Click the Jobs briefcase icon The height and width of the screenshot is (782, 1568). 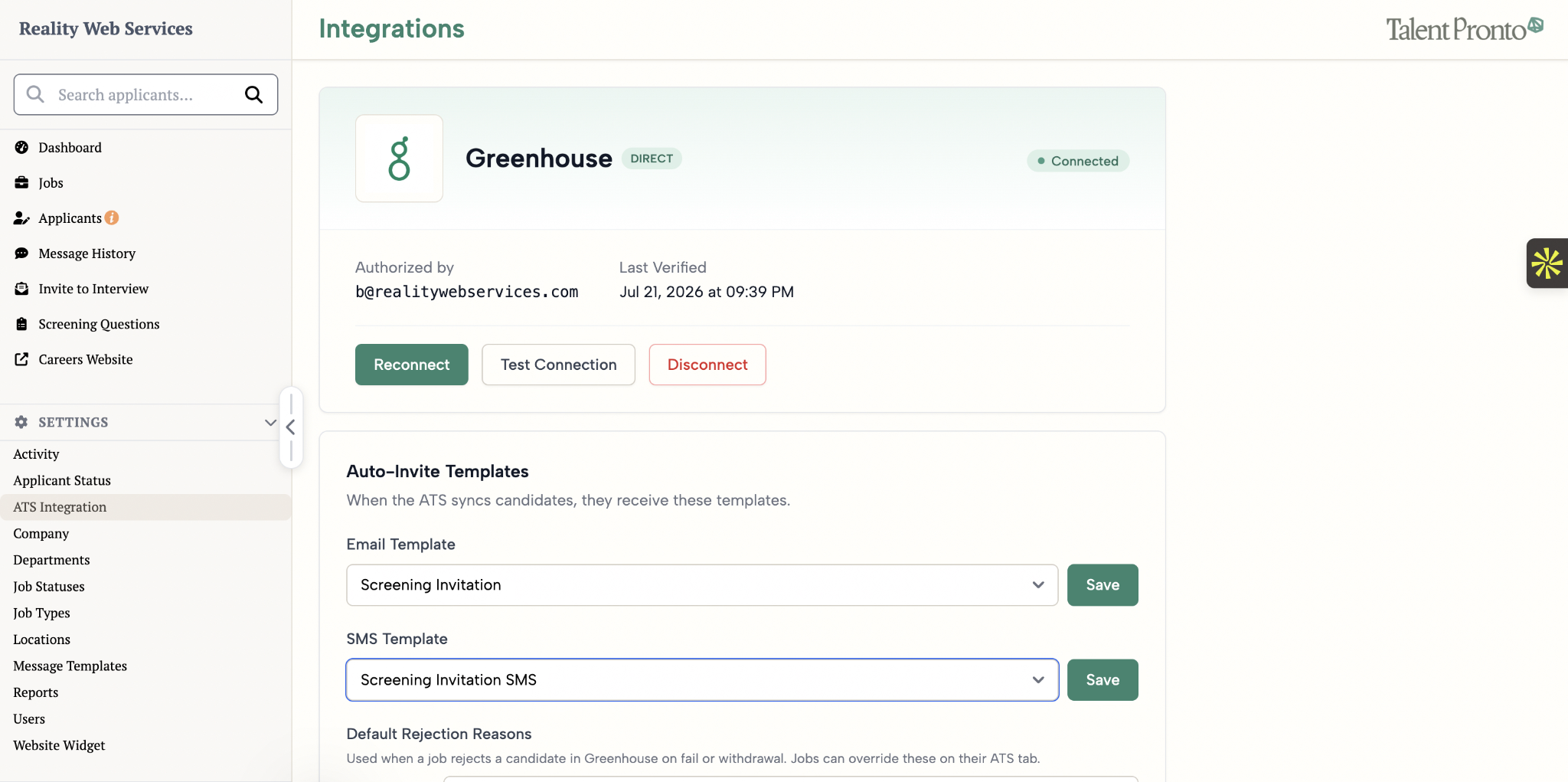[21, 182]
